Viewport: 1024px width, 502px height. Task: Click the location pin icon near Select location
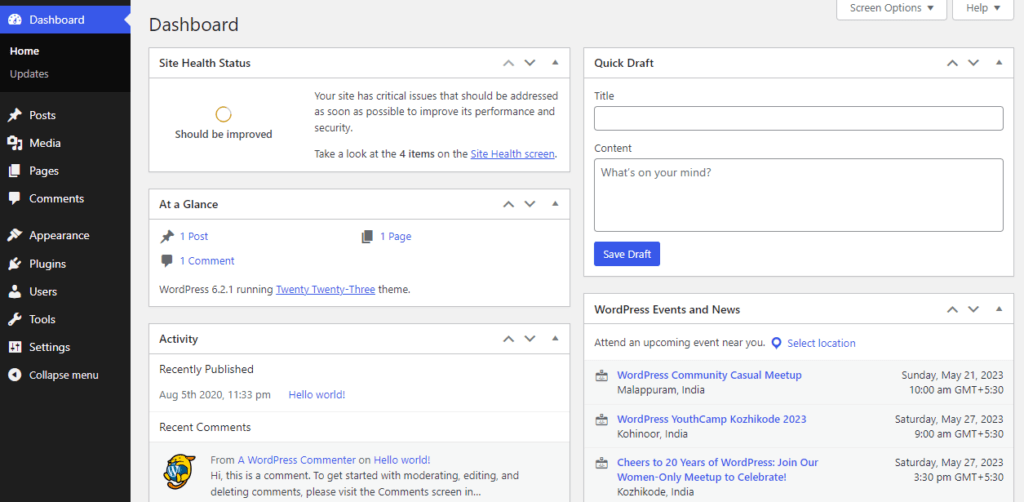click(x=776, y=343)
